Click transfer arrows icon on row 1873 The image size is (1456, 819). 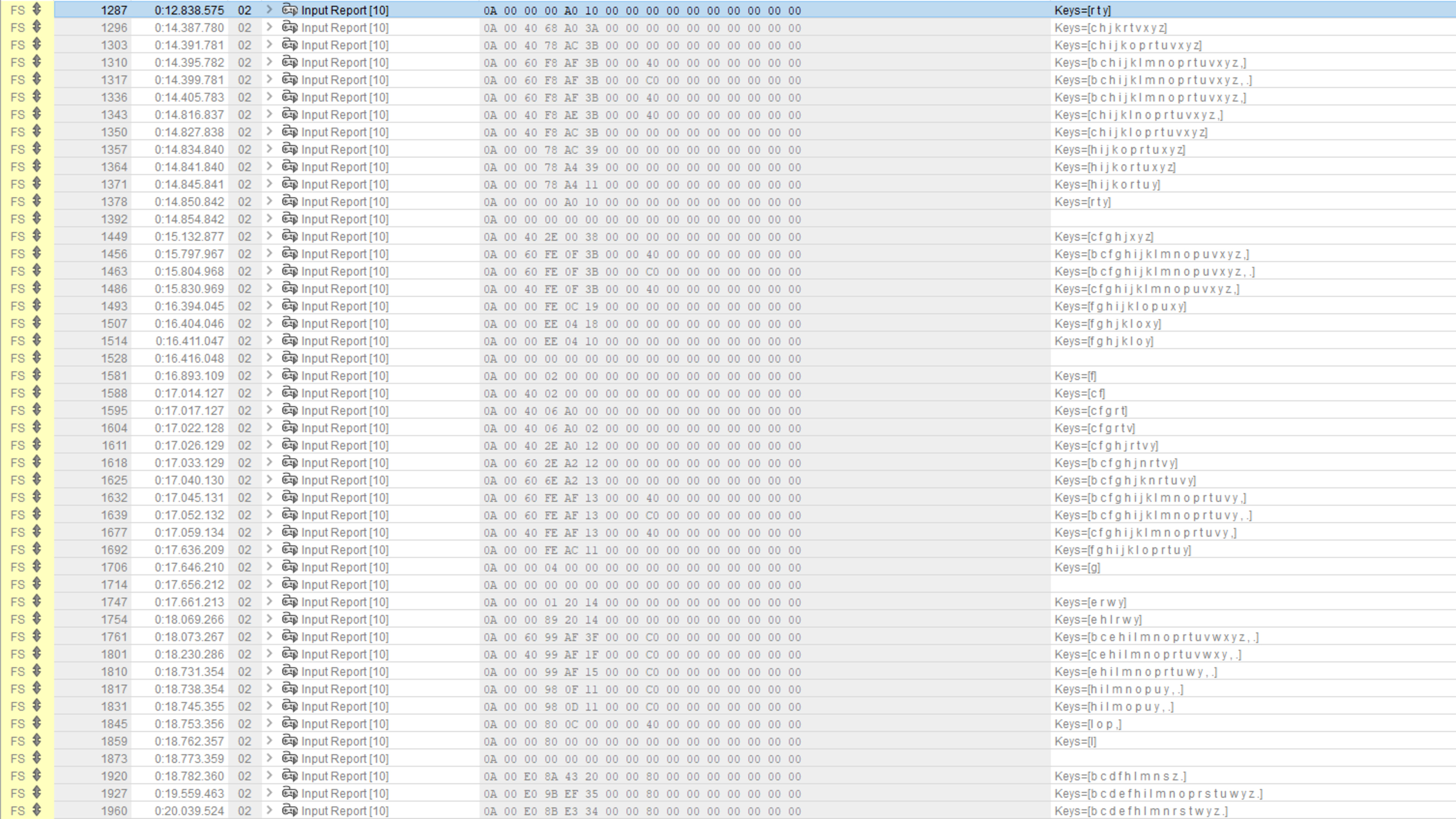click(x=37, y=758)
